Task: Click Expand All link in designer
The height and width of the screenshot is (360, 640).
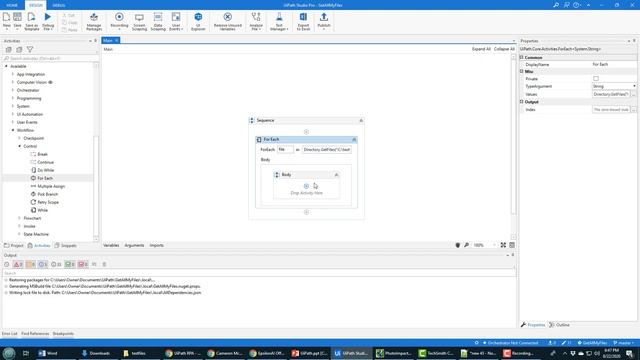Action: tap(481, 49)
